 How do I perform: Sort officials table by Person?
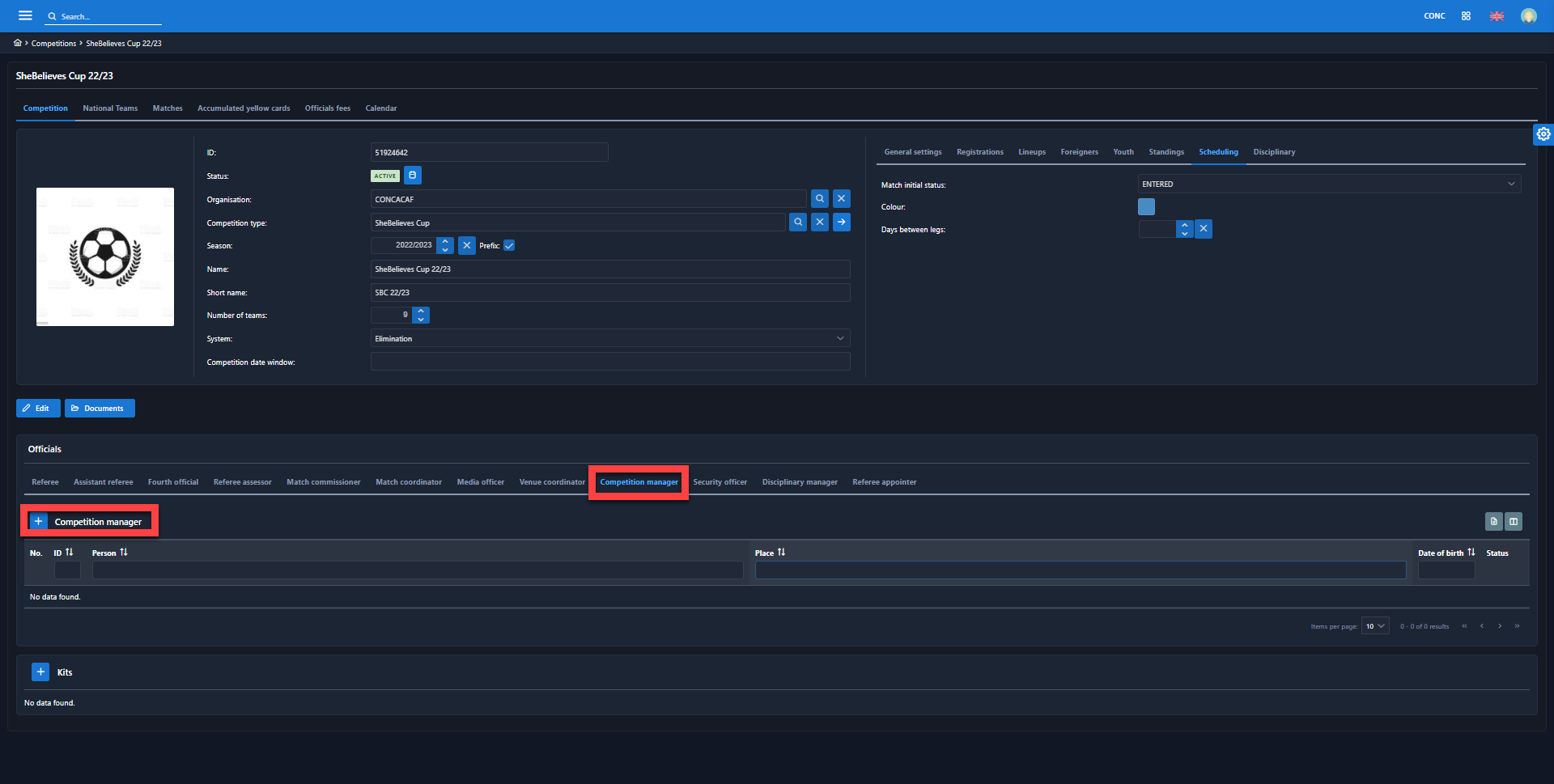pyautogui.click(x=123, y=553)
